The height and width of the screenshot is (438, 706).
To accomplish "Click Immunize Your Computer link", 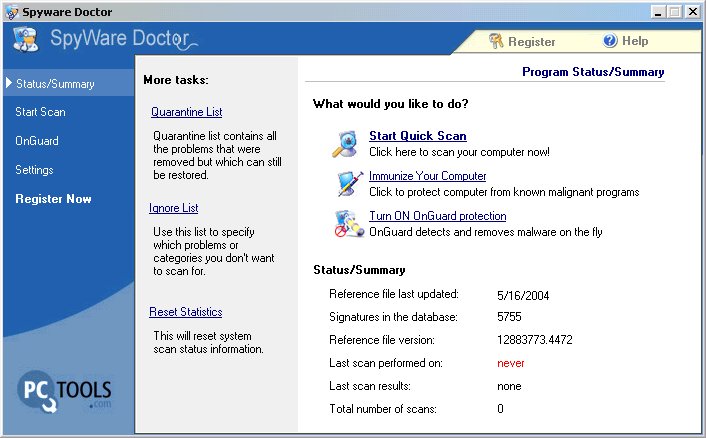I will click(427, 176).
